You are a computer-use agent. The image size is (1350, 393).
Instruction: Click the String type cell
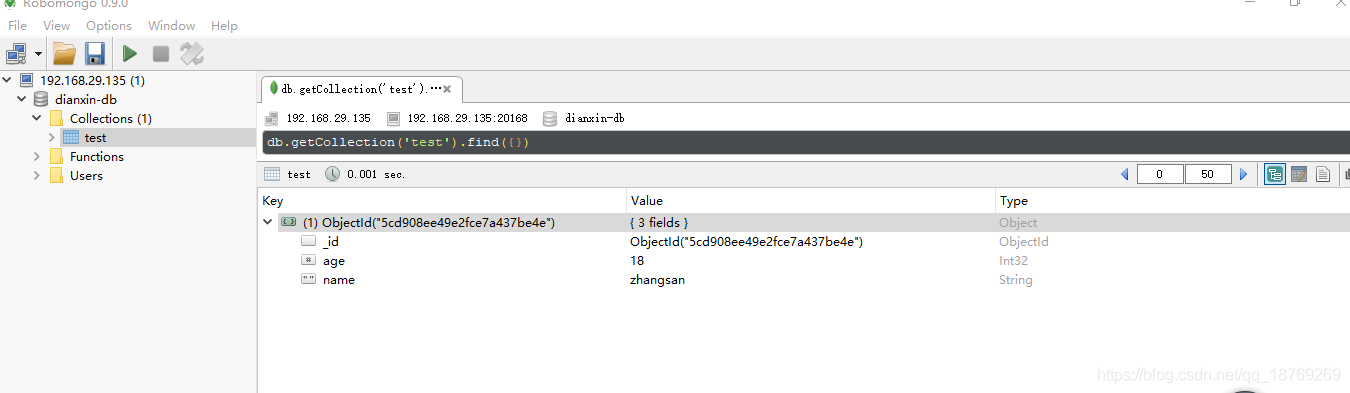coord(1016,280)
